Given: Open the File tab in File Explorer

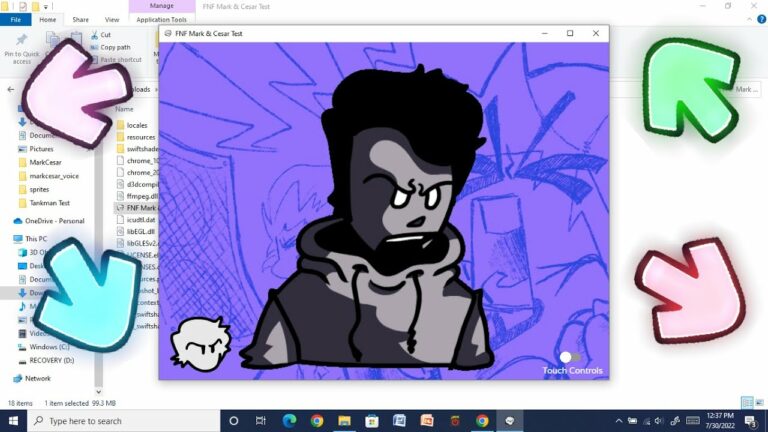Looking at the screenshot, I should click(x=16, y=20).
